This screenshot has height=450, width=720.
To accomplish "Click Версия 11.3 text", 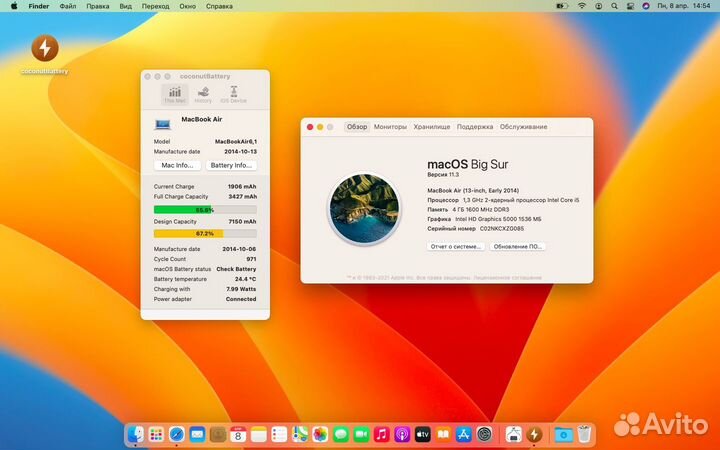I will pos(443,175).
